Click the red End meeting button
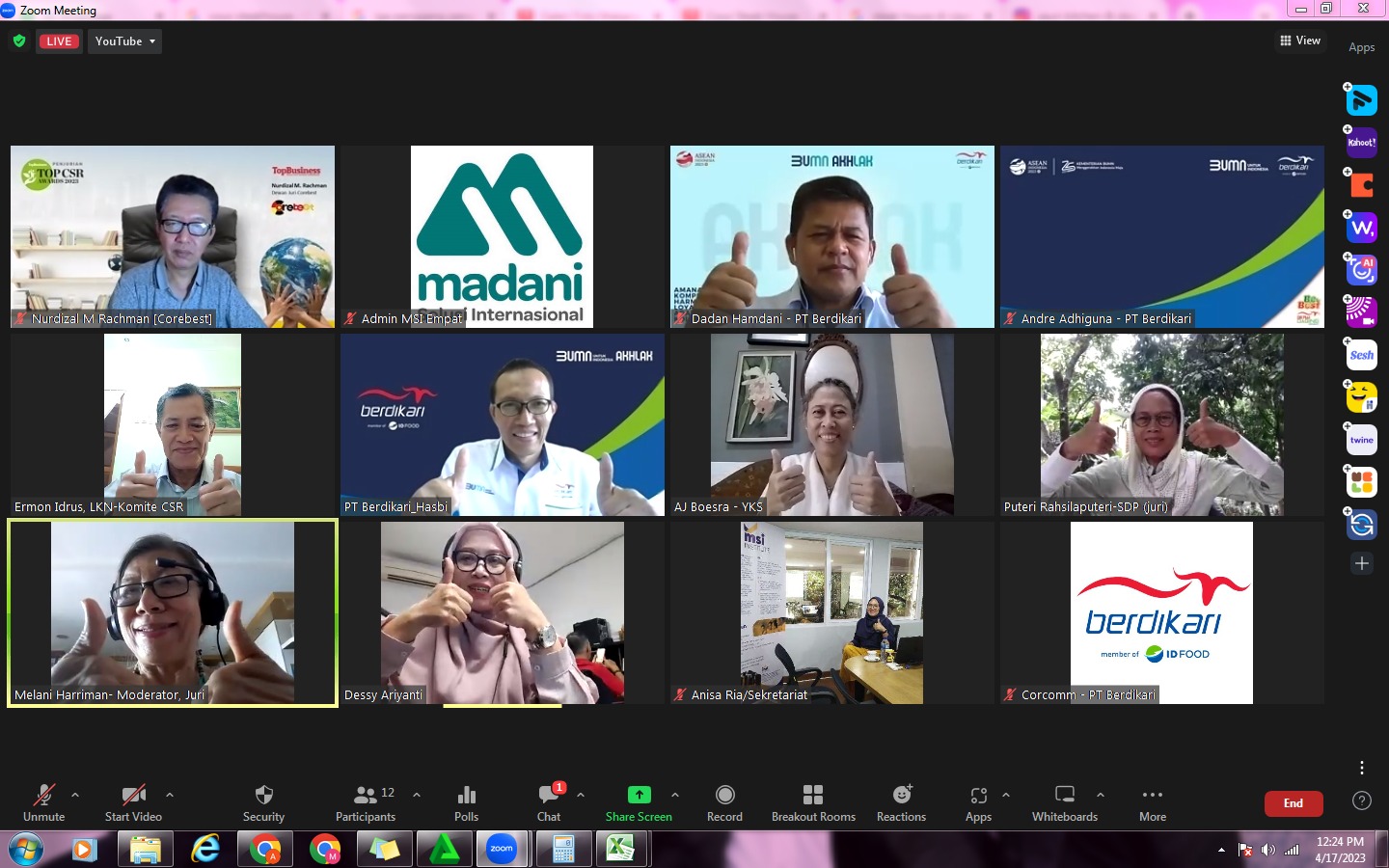The width and height of the screenshot is (1389, 868). click(x=1293, y=803)
